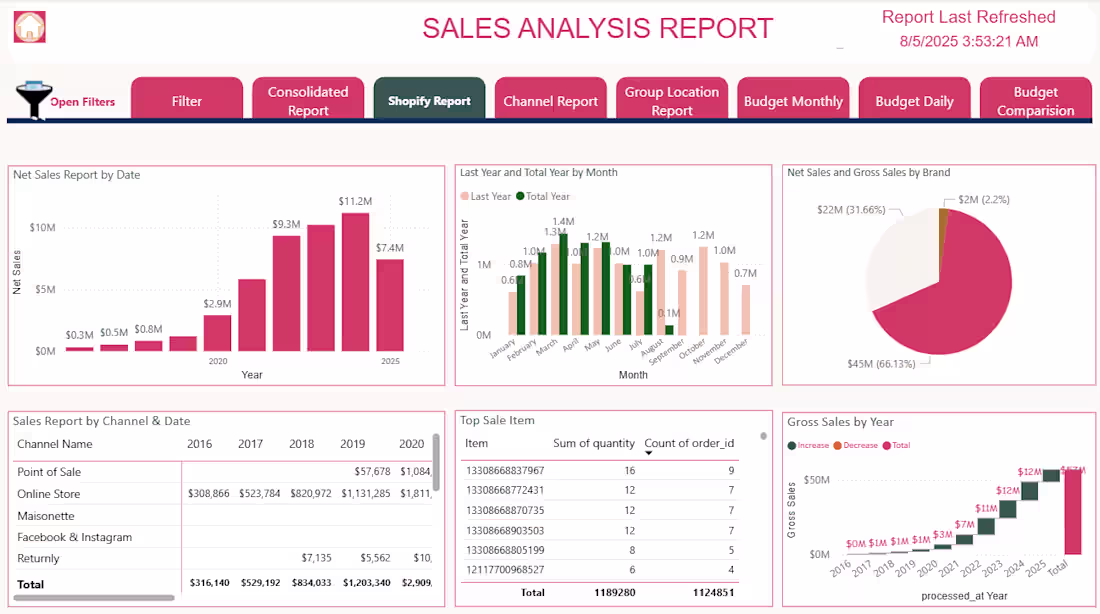Click the 1189280 total quantity value
Viewport: 1100px width, 614px height.
pos(615,592)
